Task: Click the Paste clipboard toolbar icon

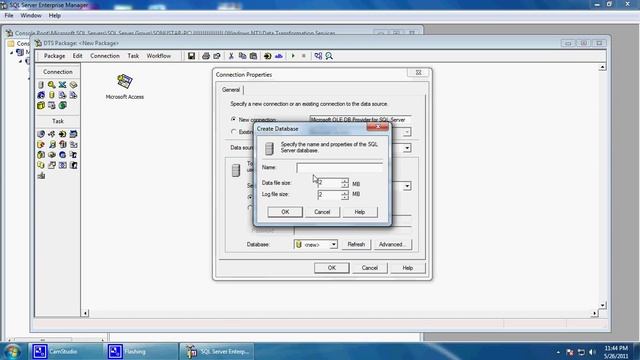Action: [x=253, y=56]
